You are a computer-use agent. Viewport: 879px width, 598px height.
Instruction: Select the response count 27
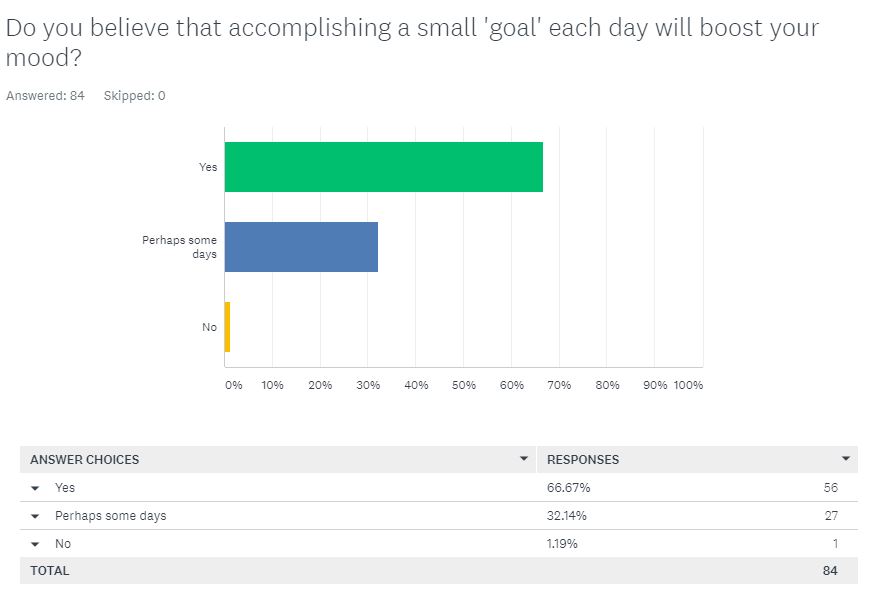click(830, 516)
